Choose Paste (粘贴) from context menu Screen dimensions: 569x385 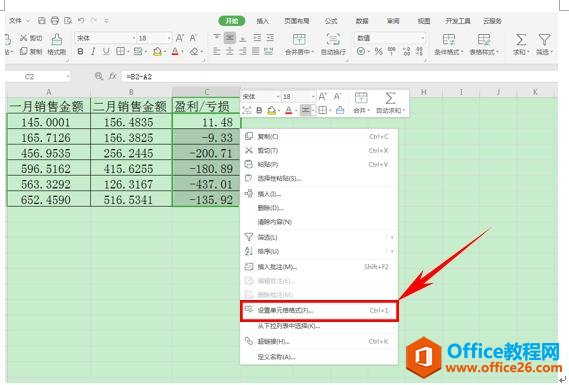pyautogui.click(x=319, y=164)
